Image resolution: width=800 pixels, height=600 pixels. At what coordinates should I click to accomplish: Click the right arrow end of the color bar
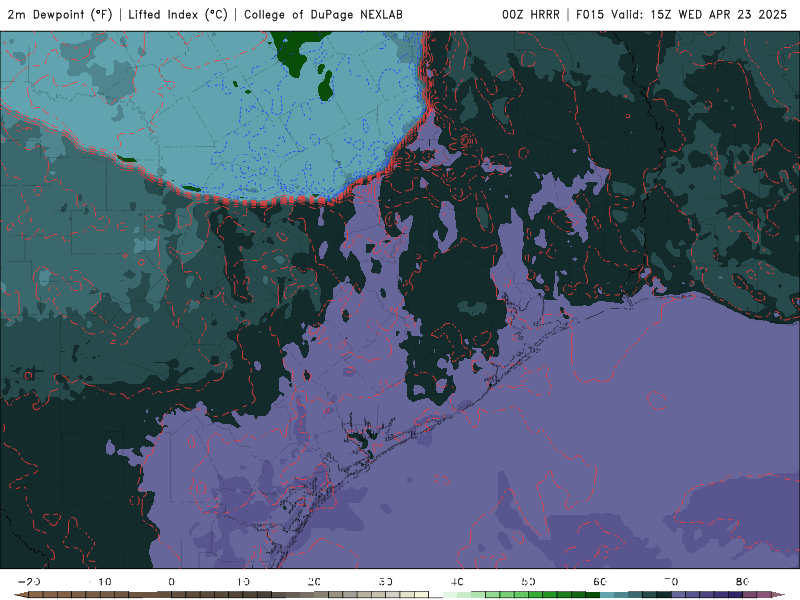(780, 595)
